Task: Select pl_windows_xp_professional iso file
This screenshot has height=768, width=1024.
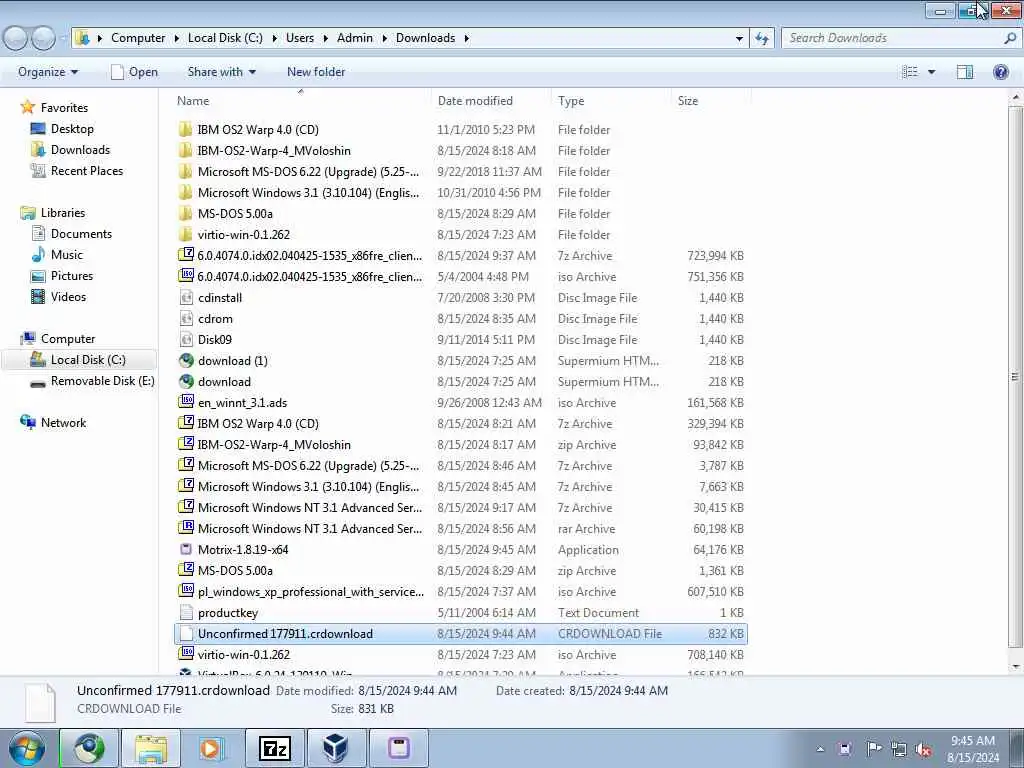Action: click(x=460, y=592)
